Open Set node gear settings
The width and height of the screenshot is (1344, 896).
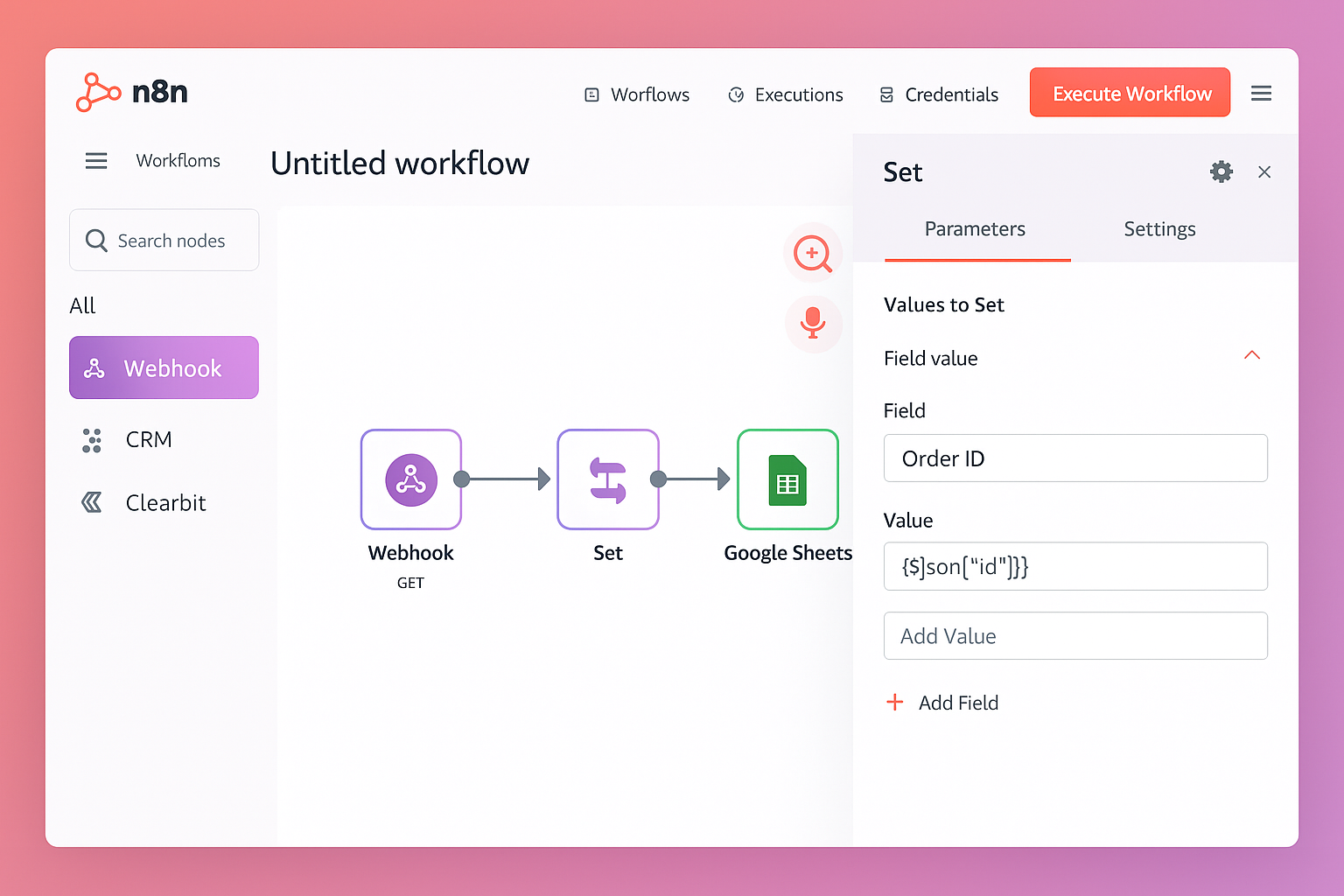(x=1221, y=171)
